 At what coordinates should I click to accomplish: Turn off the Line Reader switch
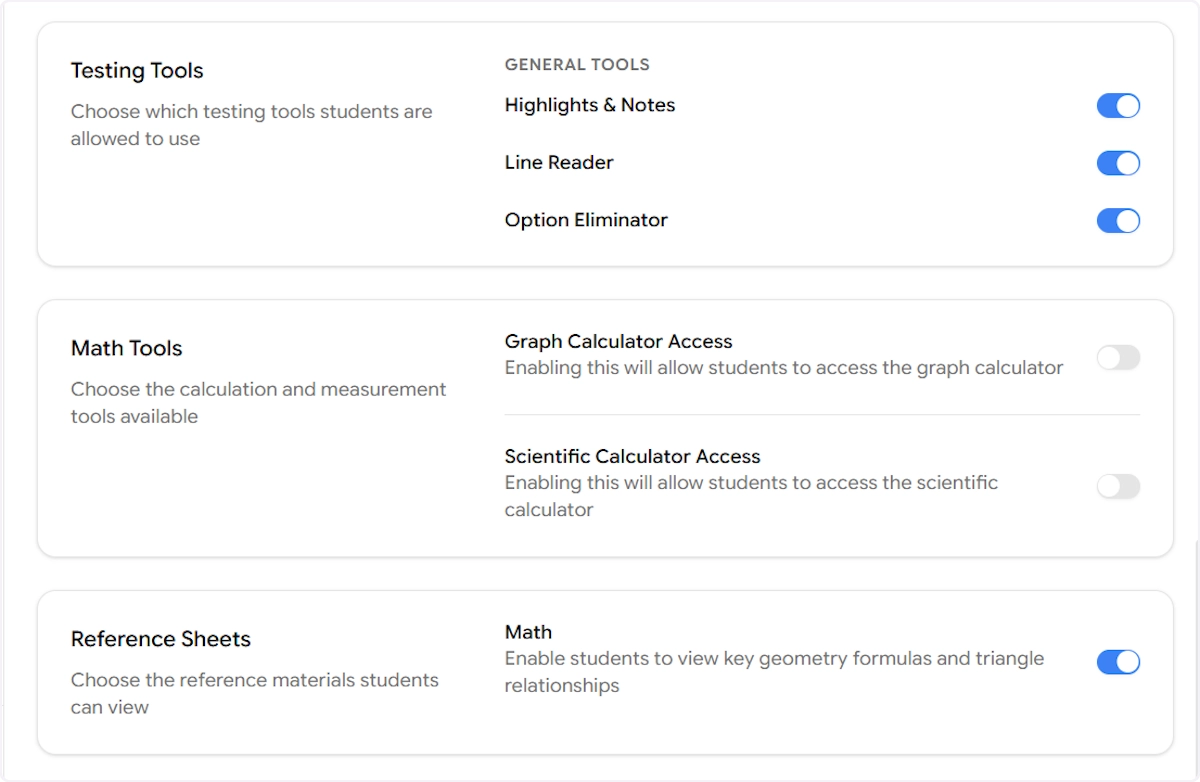click(1118, 163)
